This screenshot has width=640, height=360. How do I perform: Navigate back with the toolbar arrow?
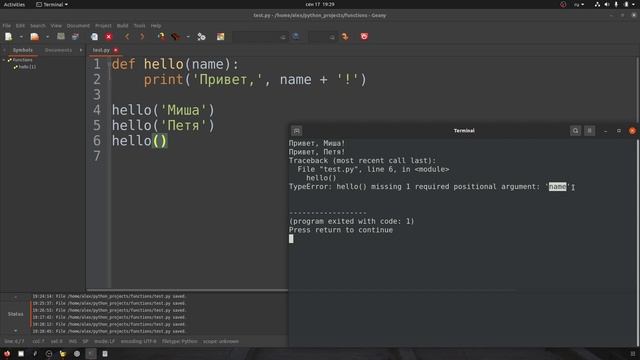127,37
